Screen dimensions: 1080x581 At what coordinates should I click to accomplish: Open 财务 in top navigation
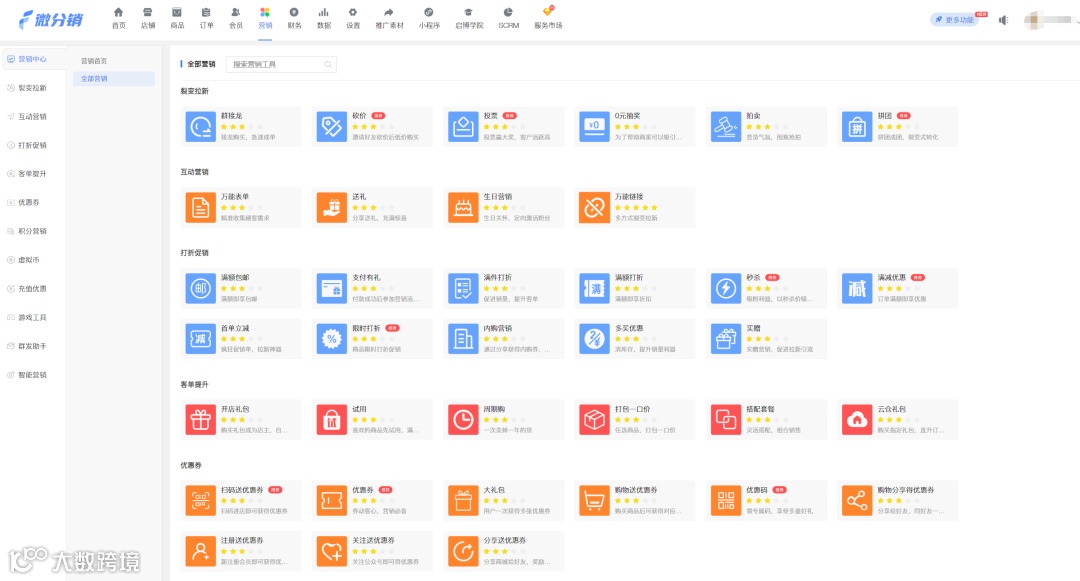click(294, 19)
